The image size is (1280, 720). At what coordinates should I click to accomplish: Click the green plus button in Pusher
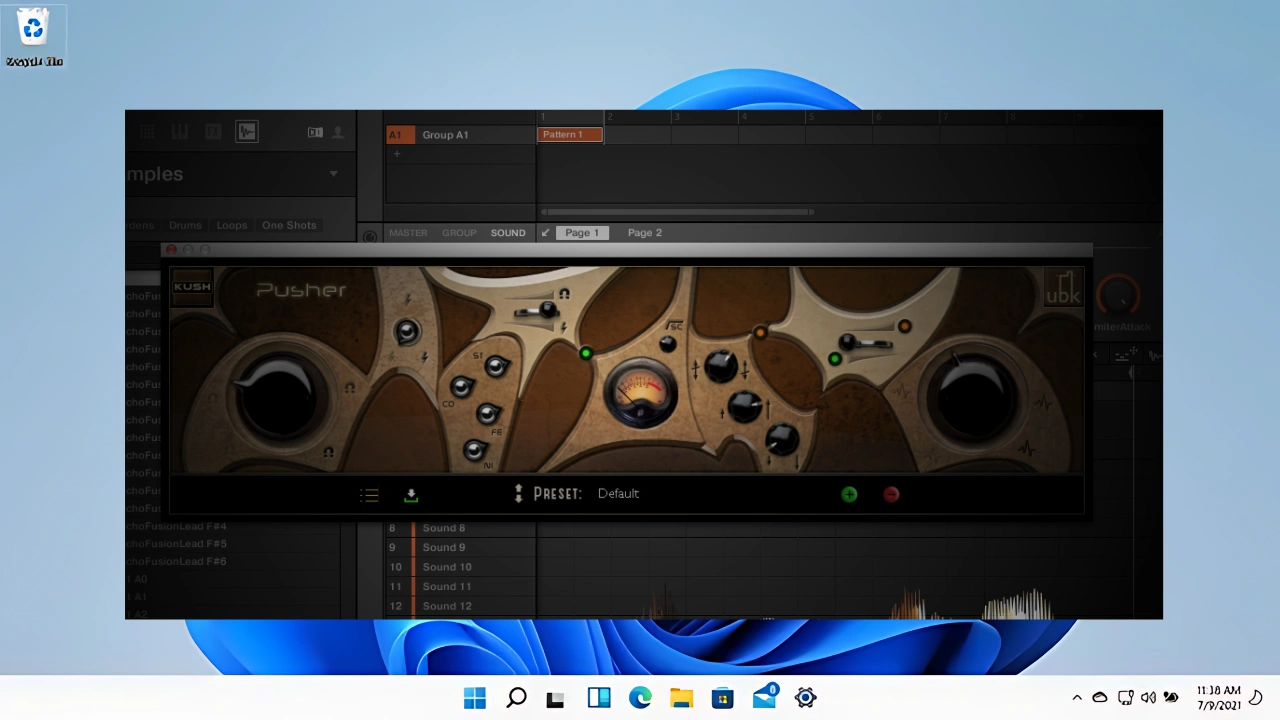tap(849, 494)
